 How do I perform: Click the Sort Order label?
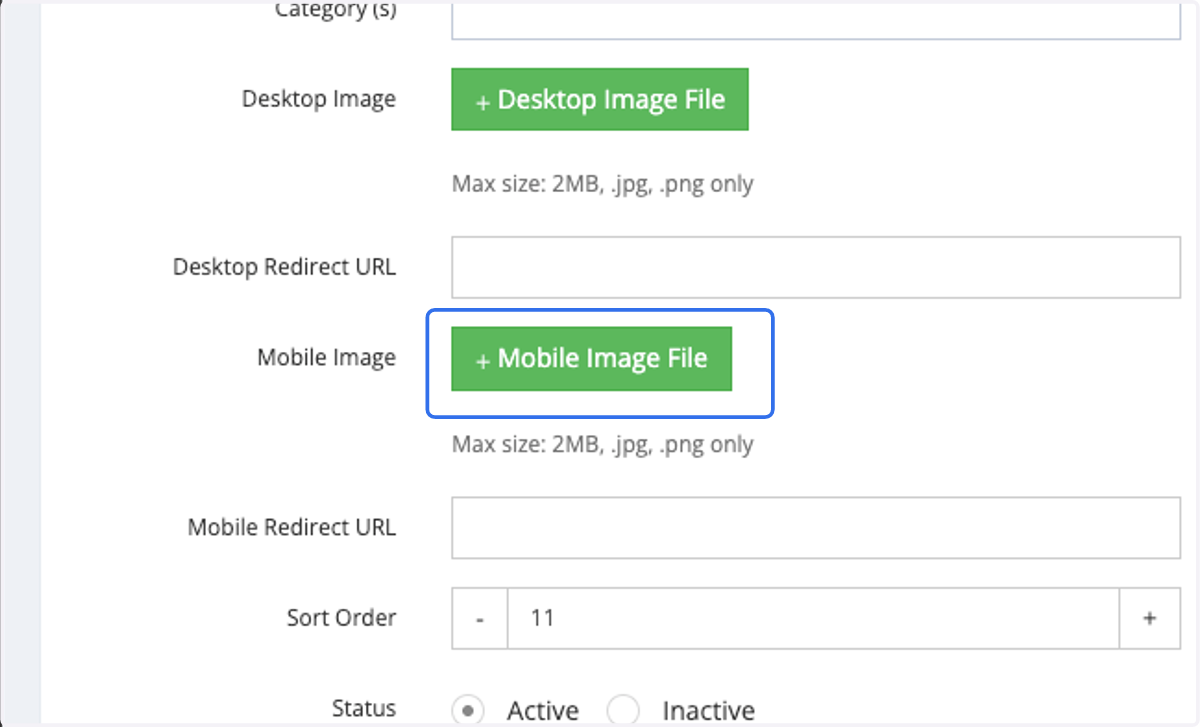(341, 618)
